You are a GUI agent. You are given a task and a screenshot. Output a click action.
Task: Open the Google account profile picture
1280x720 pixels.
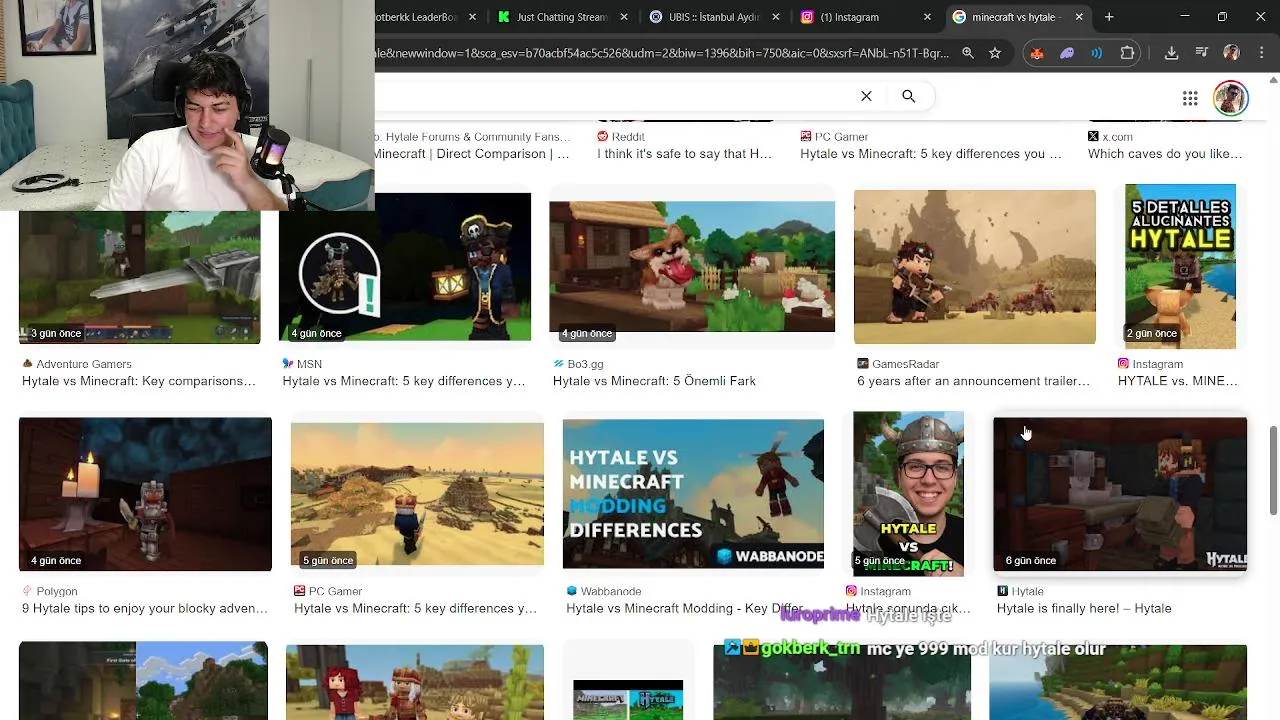click(x=1230, y=98)
